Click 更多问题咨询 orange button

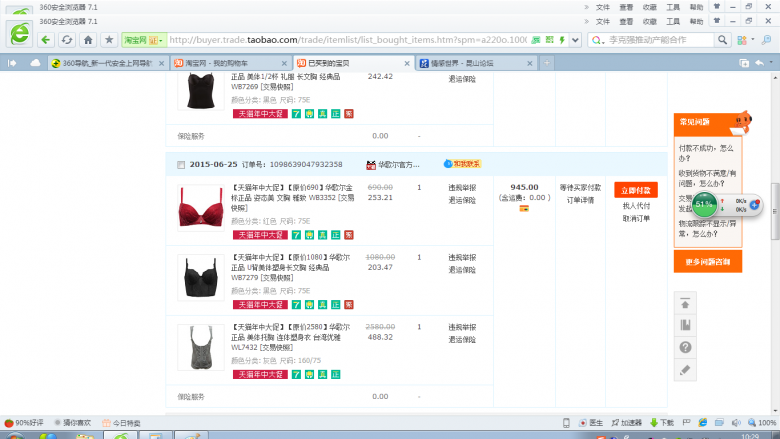[708, 262]
